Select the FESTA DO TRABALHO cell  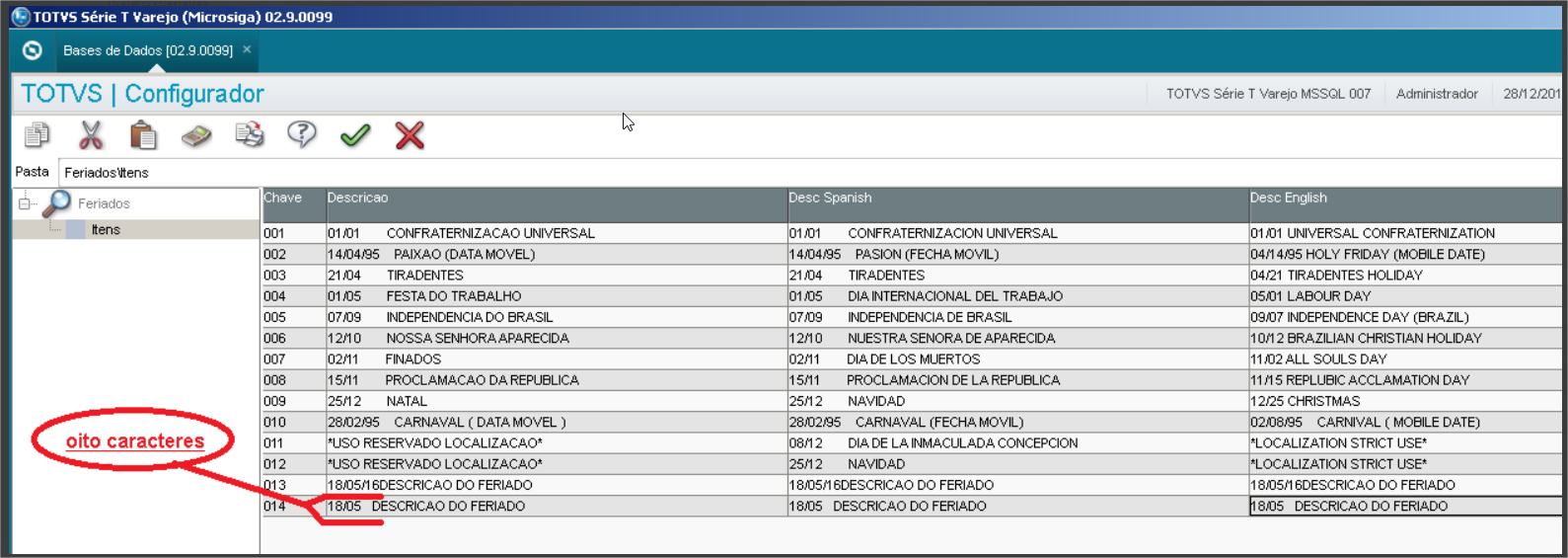pos(556,296)
